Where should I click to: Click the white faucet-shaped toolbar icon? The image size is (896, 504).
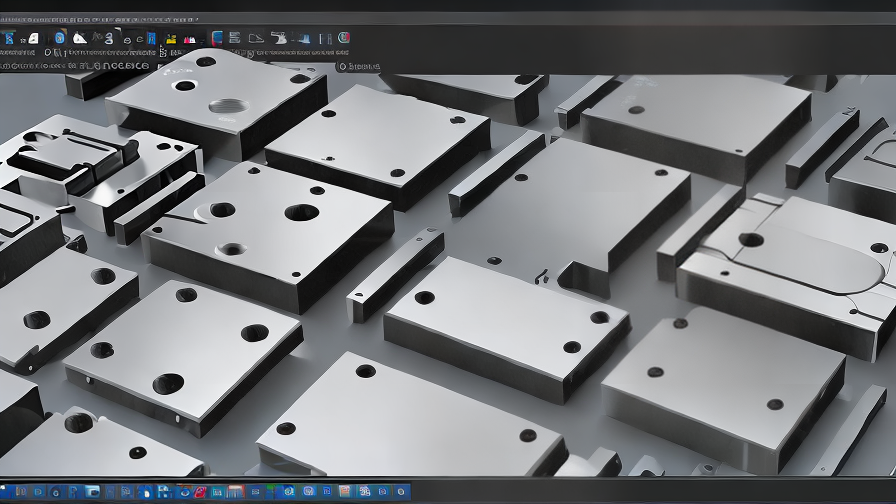279,38
